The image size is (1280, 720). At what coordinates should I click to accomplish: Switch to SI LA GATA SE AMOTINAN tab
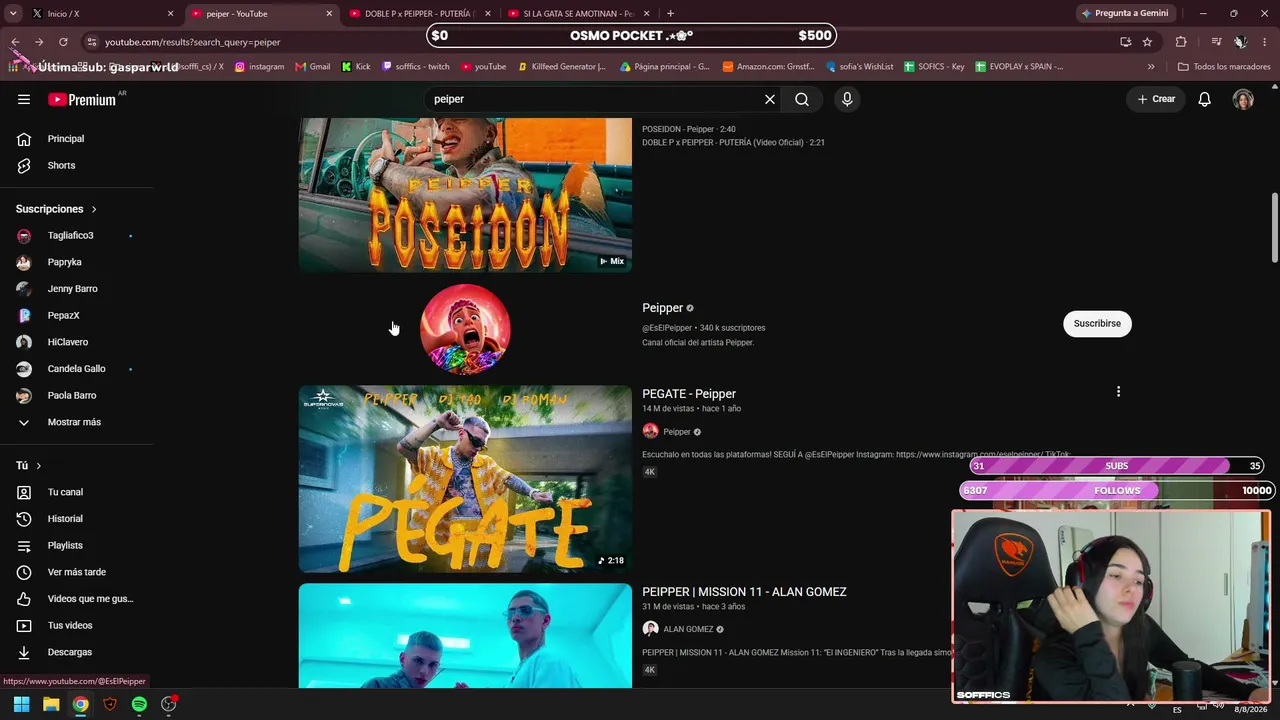(x=580, y=14)
